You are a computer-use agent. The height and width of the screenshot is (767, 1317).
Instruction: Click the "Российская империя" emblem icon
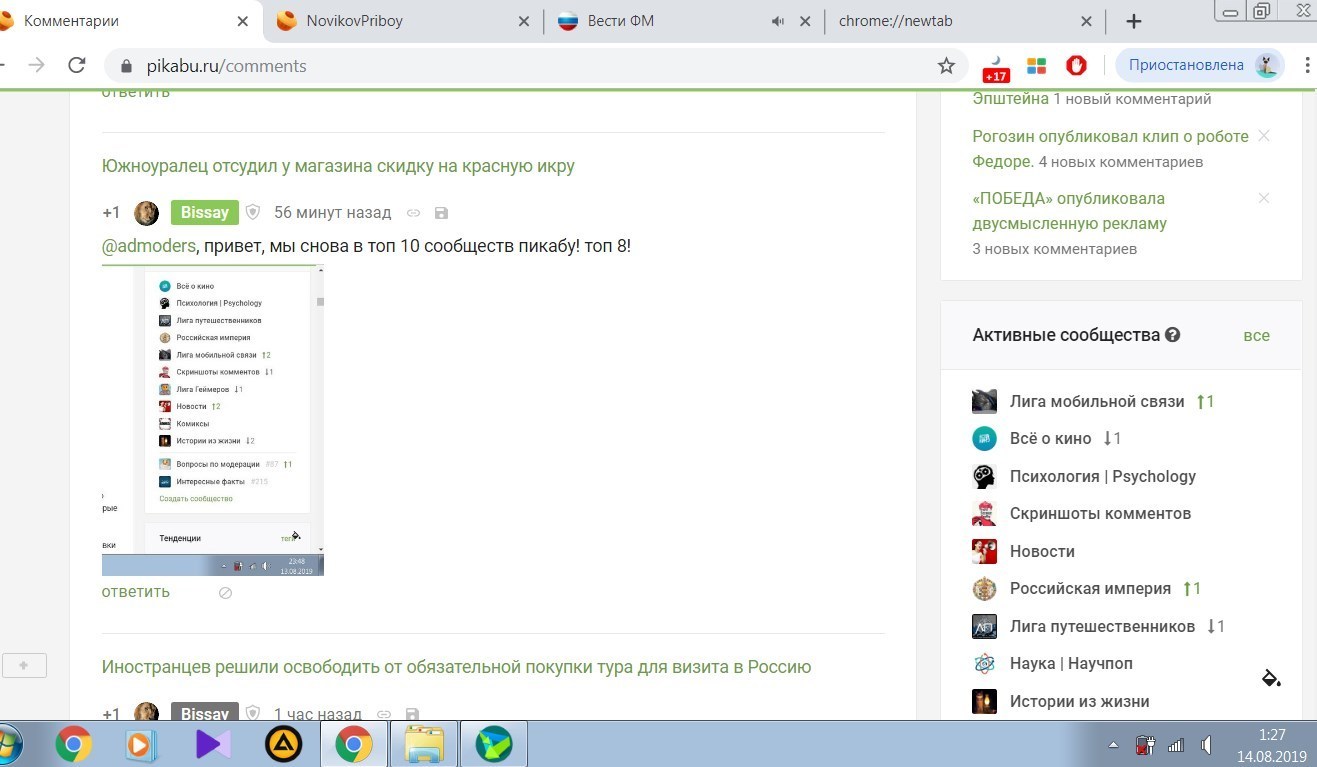(x=984, y=588)
